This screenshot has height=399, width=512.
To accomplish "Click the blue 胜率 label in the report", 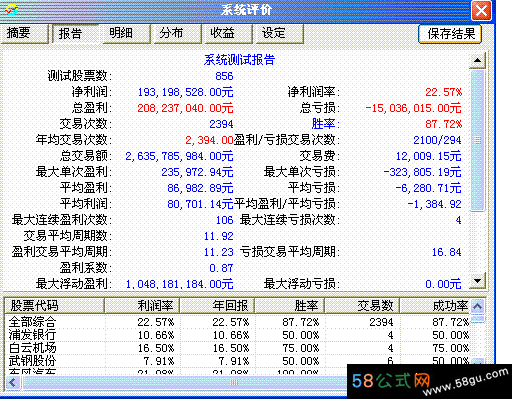I will point(324,124).
